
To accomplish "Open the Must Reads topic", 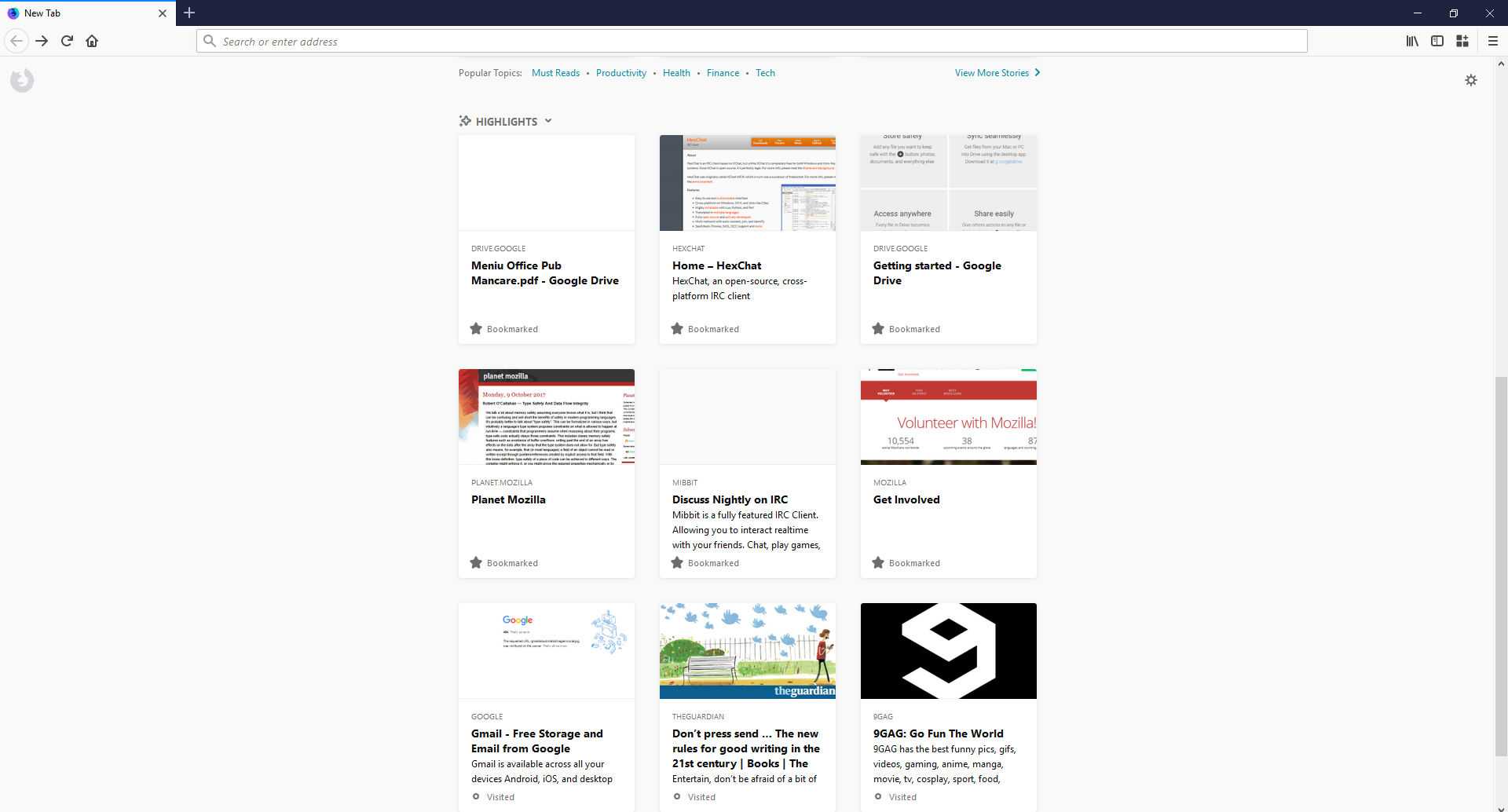I will [x=555, y=73].
